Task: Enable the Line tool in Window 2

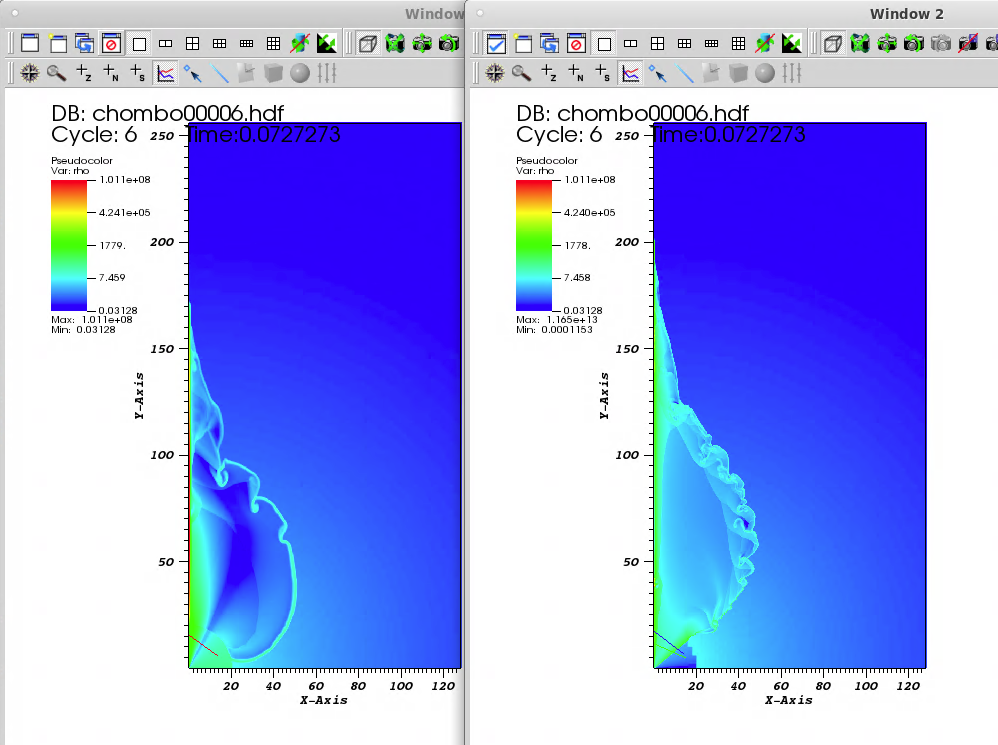Action: [684, 73]
